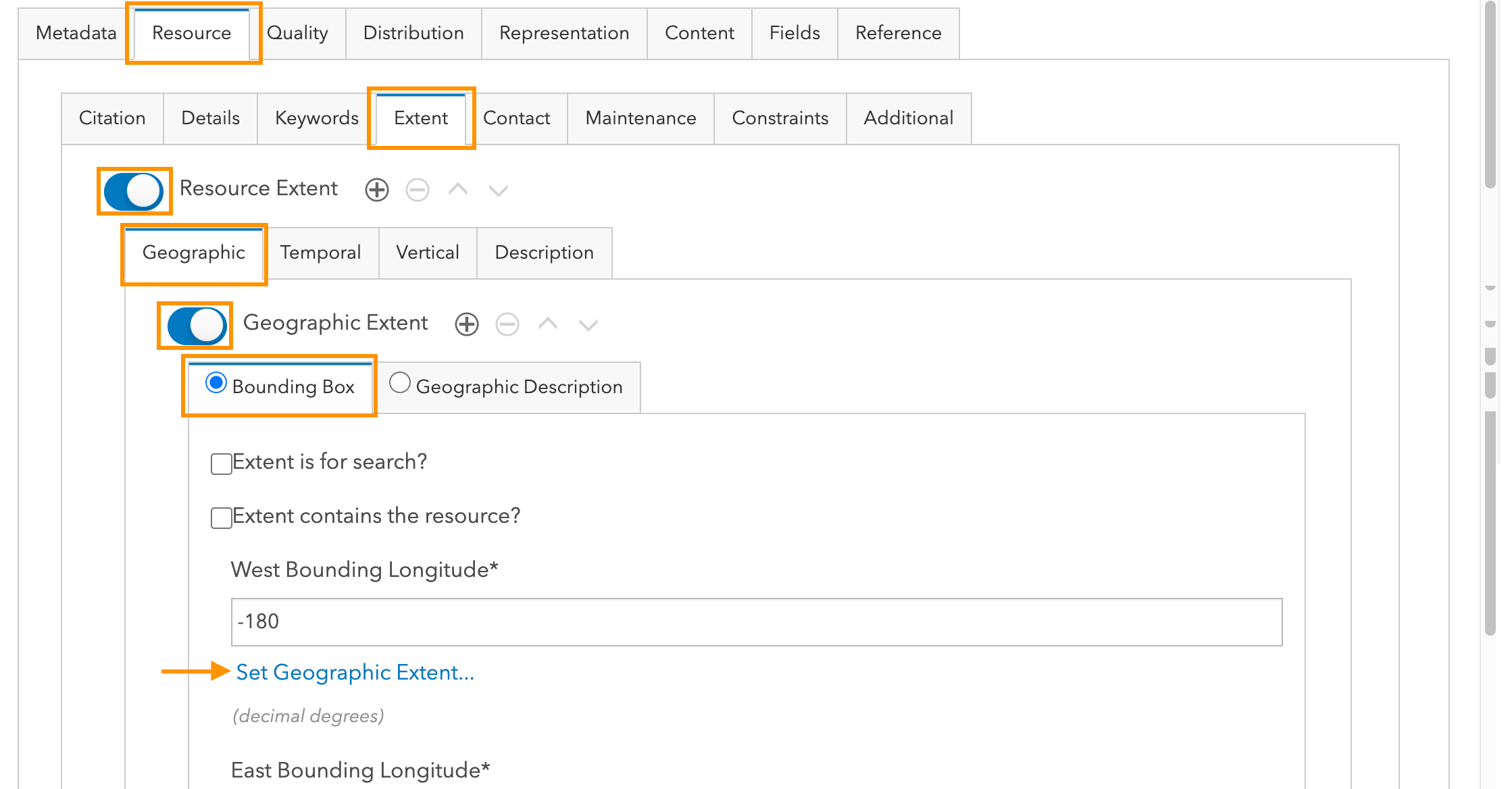This screenshot has height=789, width=1512.
Task: Switch to the Quality tab
Action: tap(297, 32)
